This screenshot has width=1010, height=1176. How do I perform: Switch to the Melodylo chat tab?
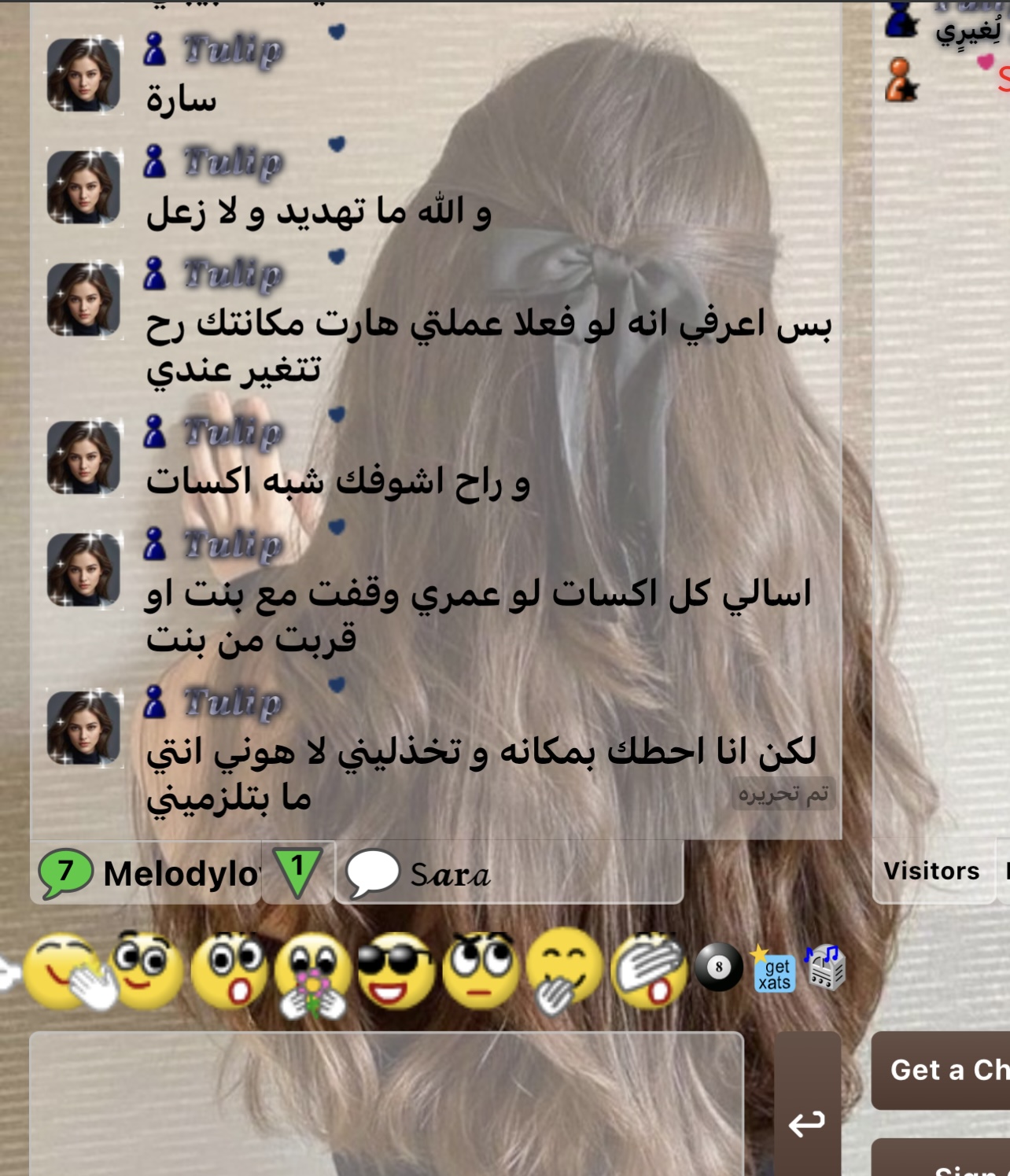146,873
